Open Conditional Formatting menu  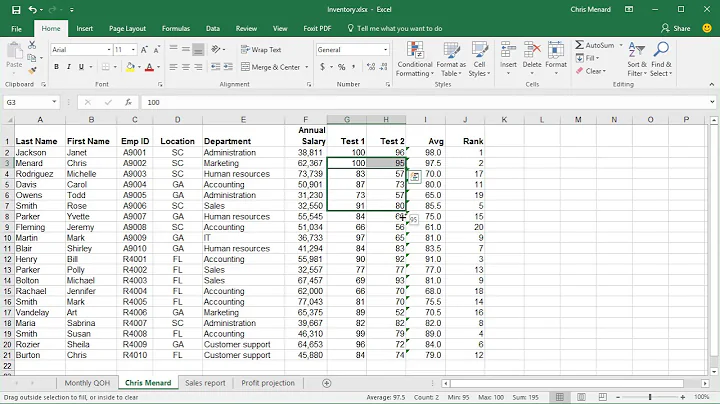coord(415,59)
